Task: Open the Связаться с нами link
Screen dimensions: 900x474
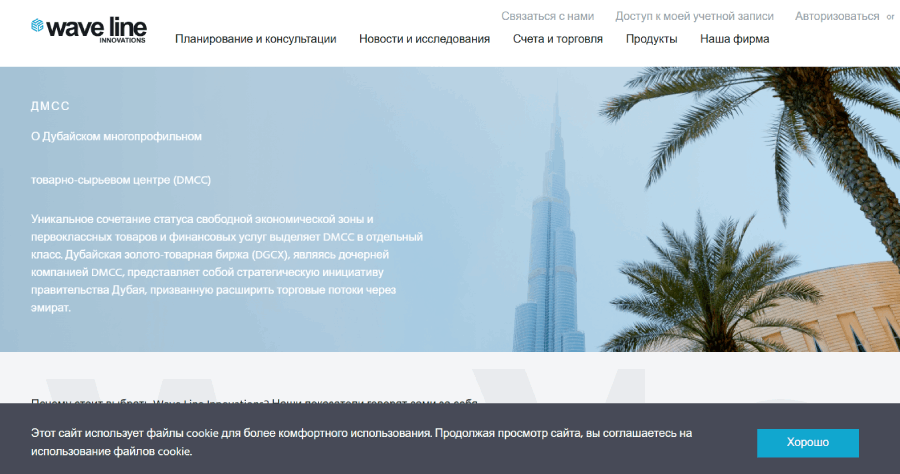Action: pyautogui.click(x=548, y=16)
